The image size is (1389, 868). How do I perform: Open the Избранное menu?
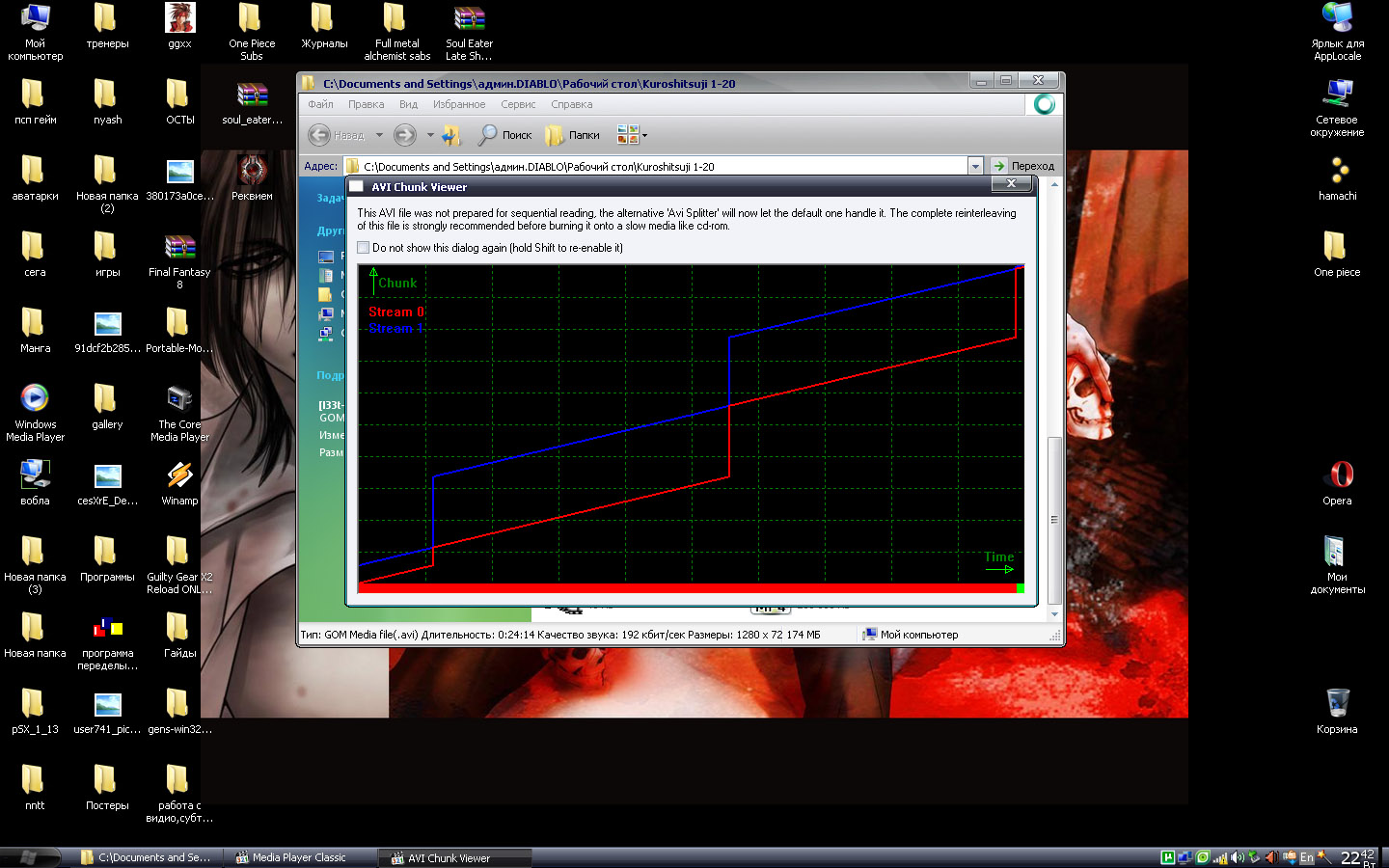tap(459, 104)
